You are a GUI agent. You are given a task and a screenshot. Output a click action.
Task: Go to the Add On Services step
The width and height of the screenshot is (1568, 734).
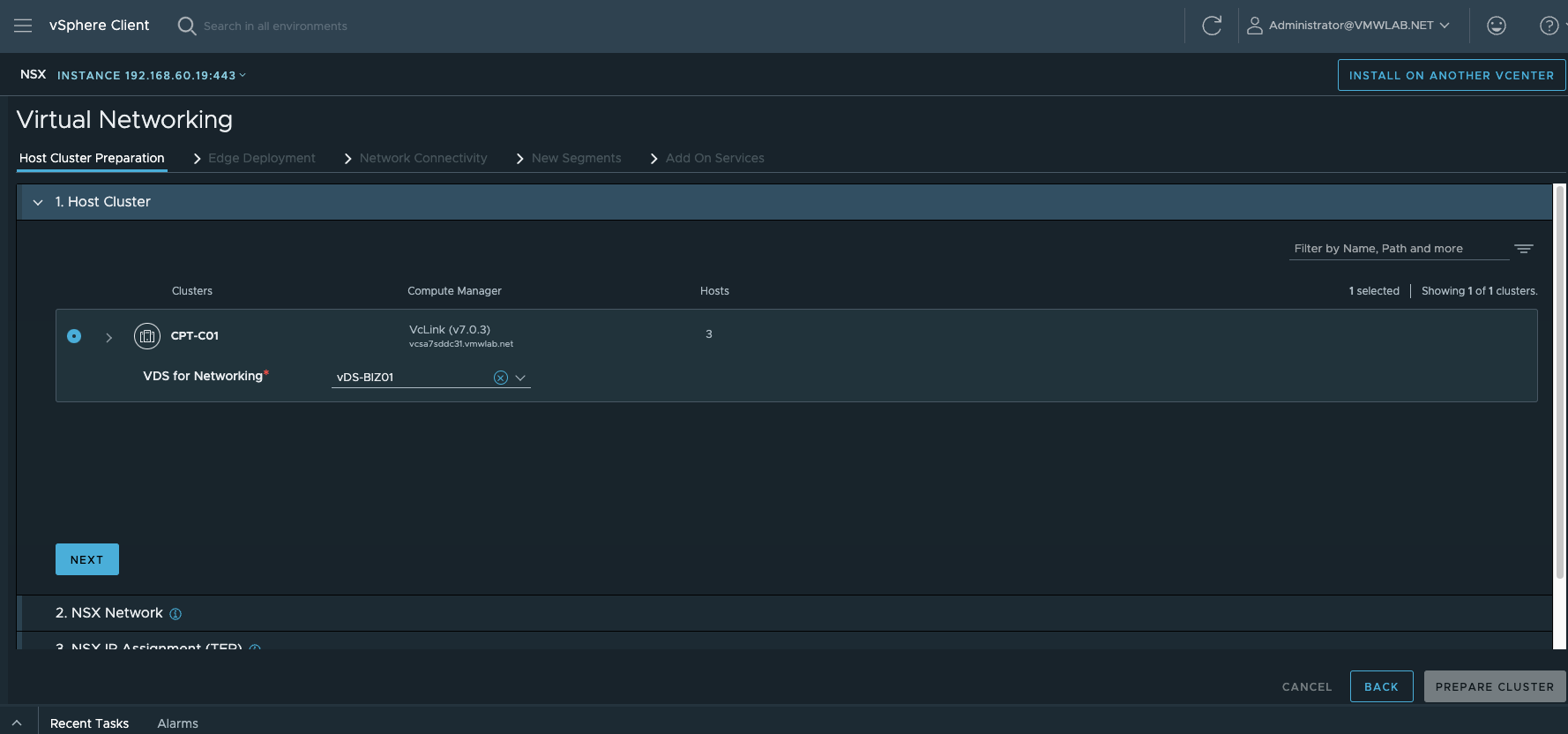coord(715,158)
